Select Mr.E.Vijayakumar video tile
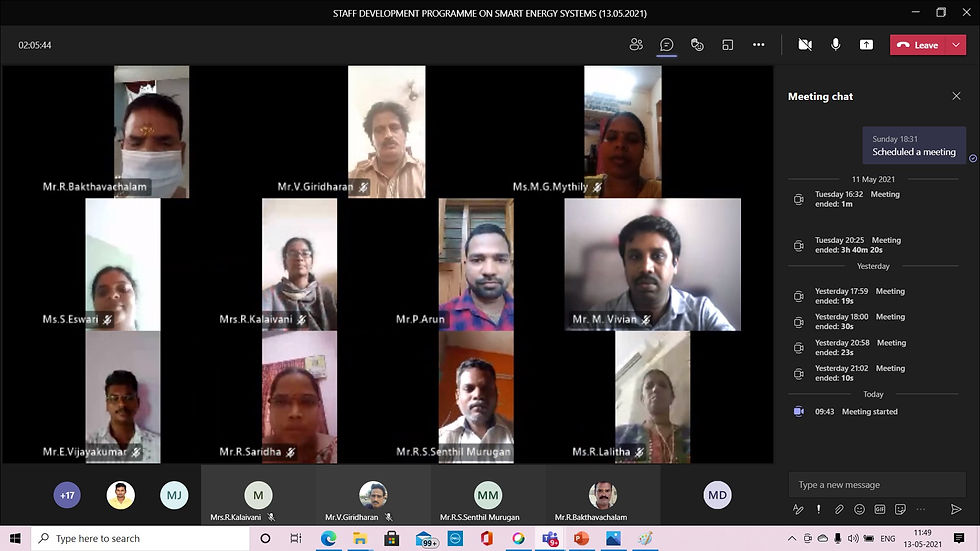980x551 pixels. click(x=122, y=397)
